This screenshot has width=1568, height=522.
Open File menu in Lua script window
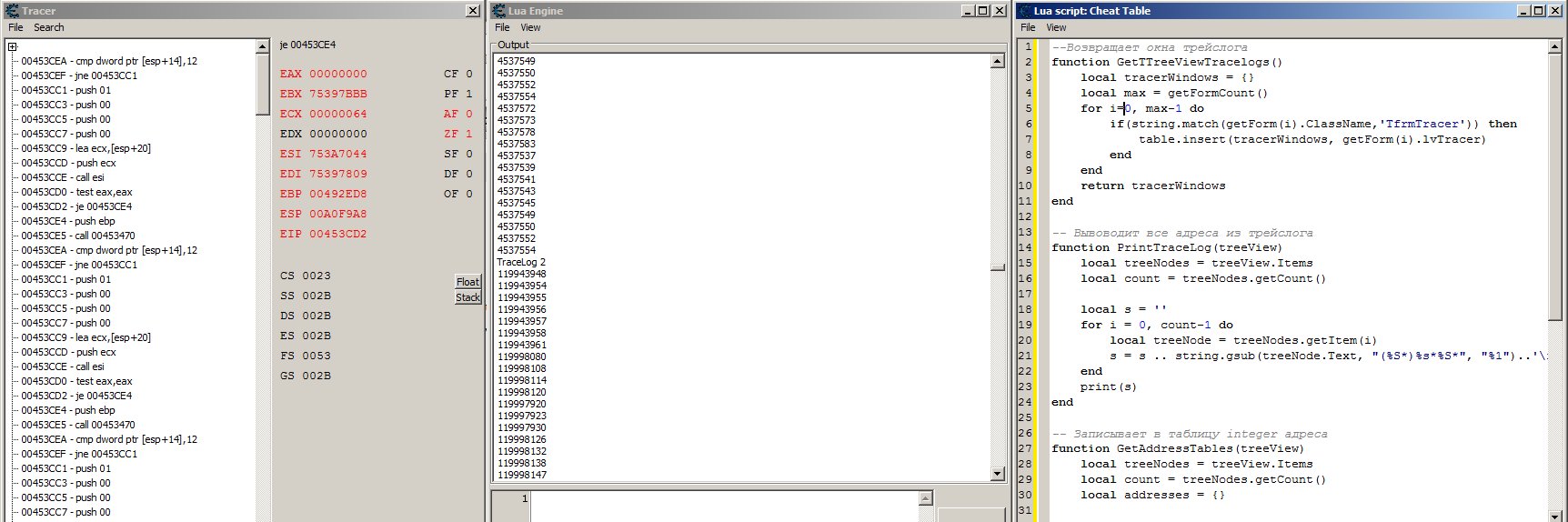click(1028, 27)
